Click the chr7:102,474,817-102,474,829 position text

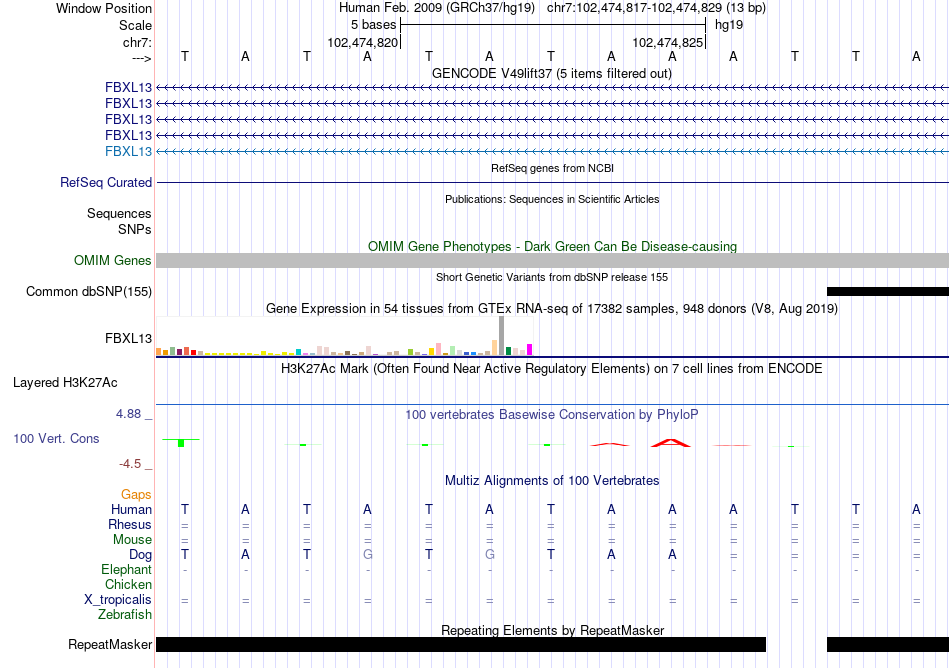pyautogui.click(x=656, y=8)
